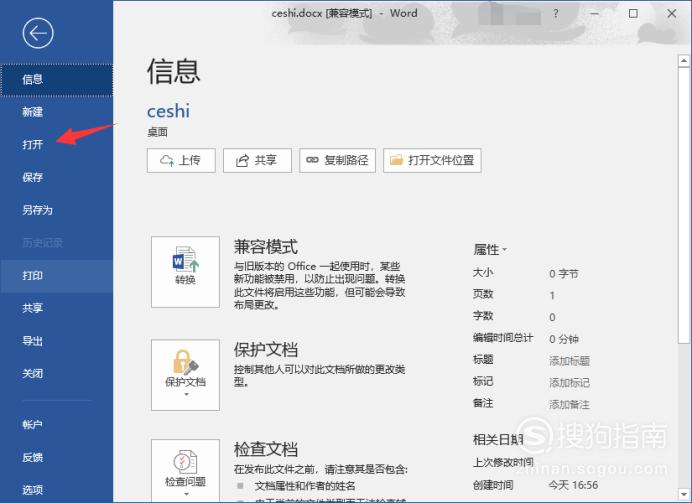This screenshot has width=692, height=503.
Task: Click the 0 分钟 editing time value
Action: tap(564, 339)
